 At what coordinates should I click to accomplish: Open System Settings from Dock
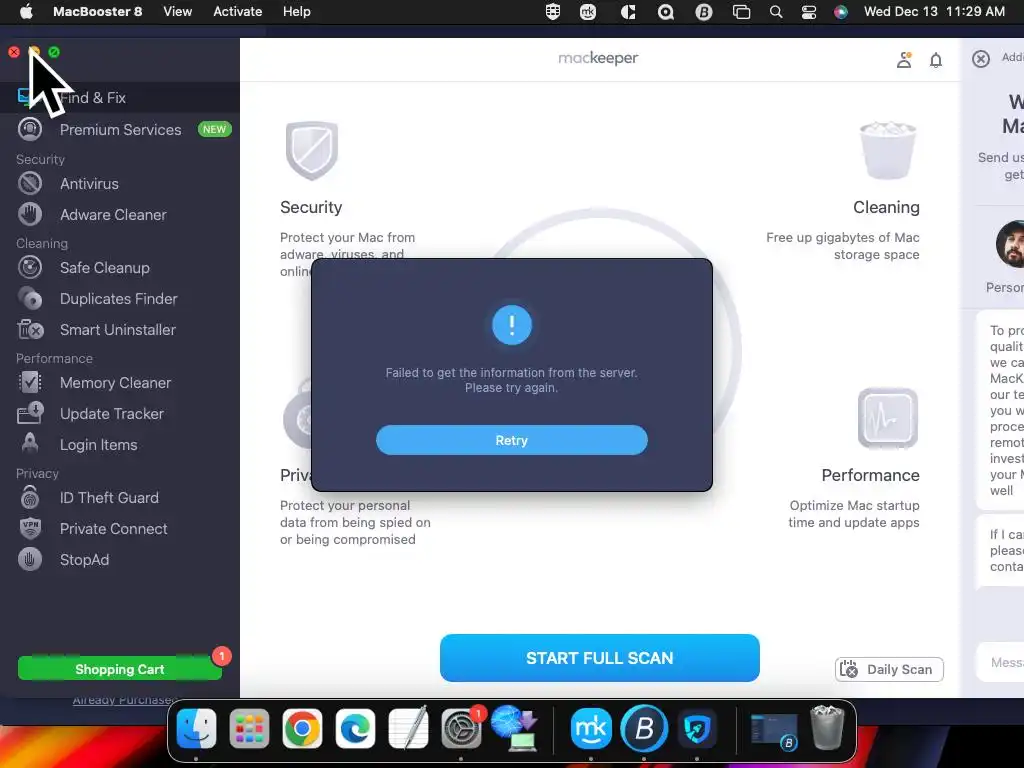461,728
